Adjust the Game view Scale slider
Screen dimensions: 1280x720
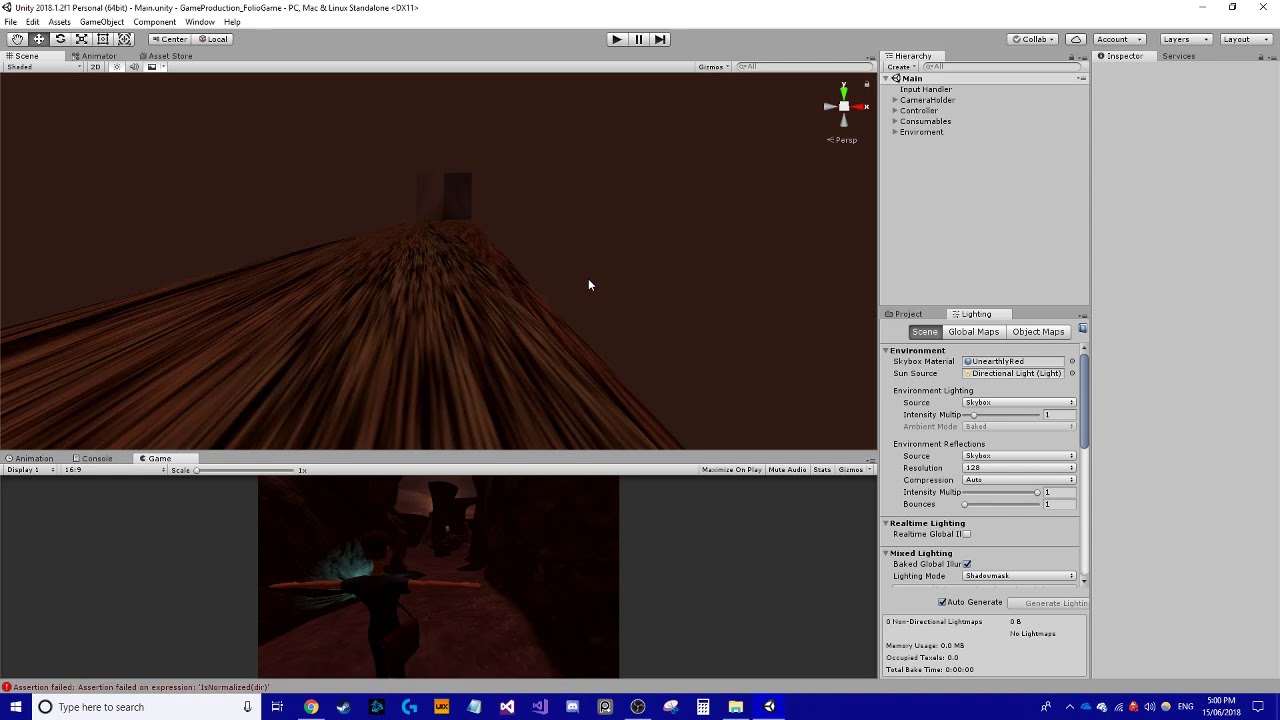246,470
